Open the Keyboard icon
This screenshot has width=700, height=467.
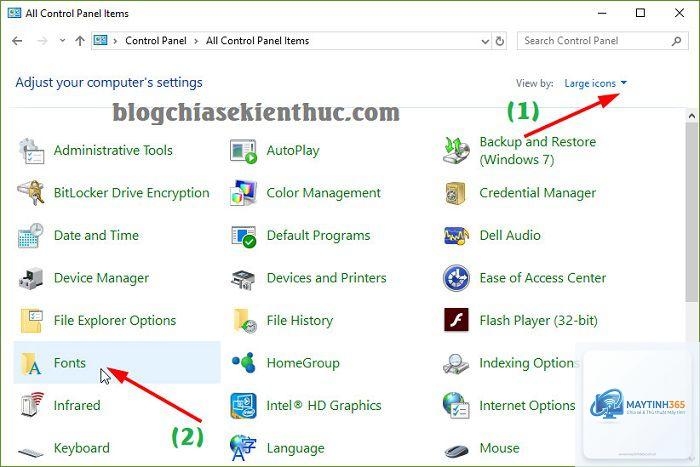31,452
